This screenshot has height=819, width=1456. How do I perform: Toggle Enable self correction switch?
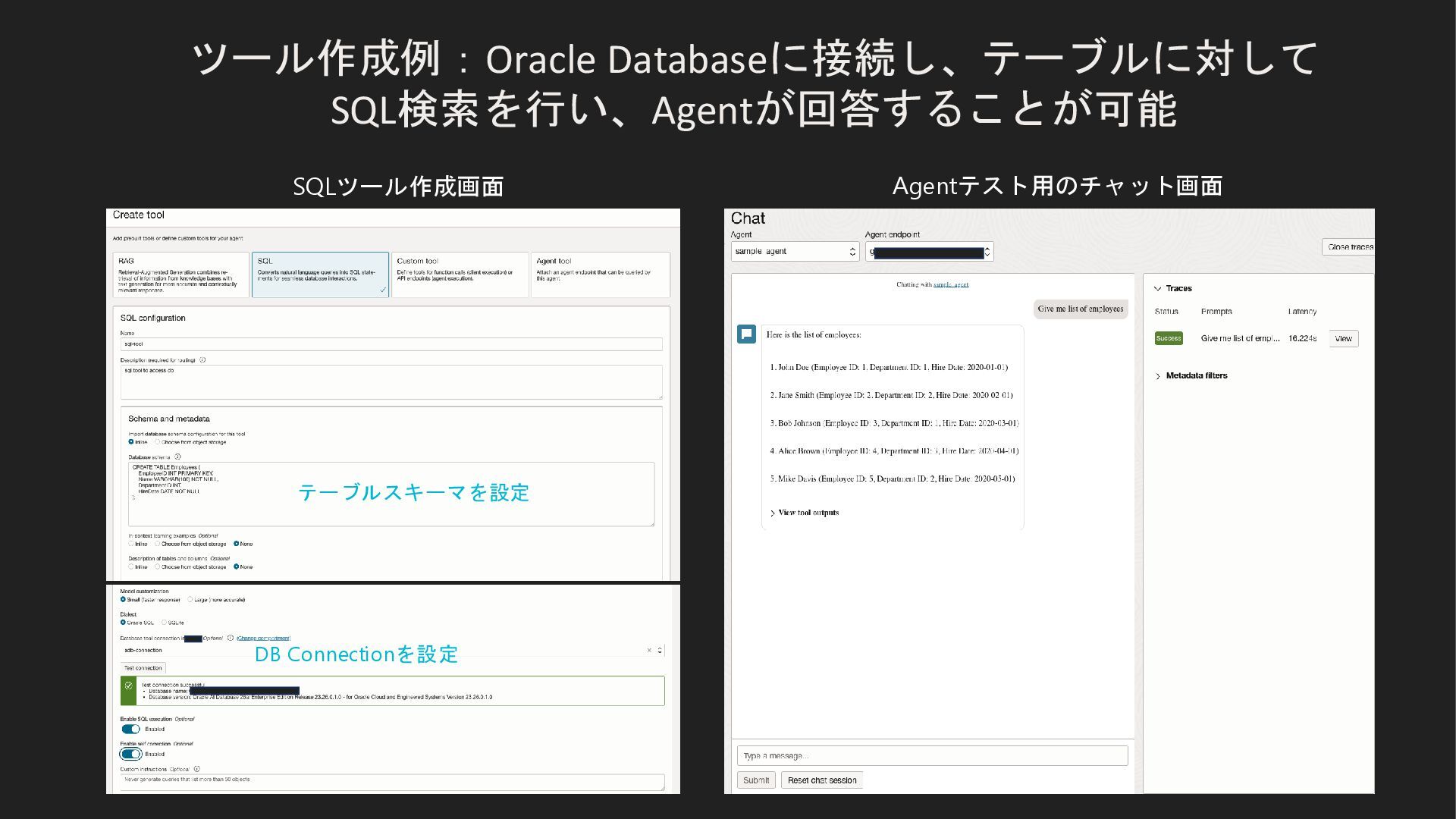[x=130, y=754]
